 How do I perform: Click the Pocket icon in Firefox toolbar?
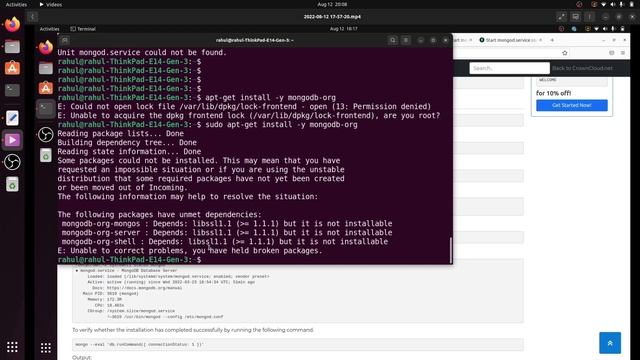(611, 53)
